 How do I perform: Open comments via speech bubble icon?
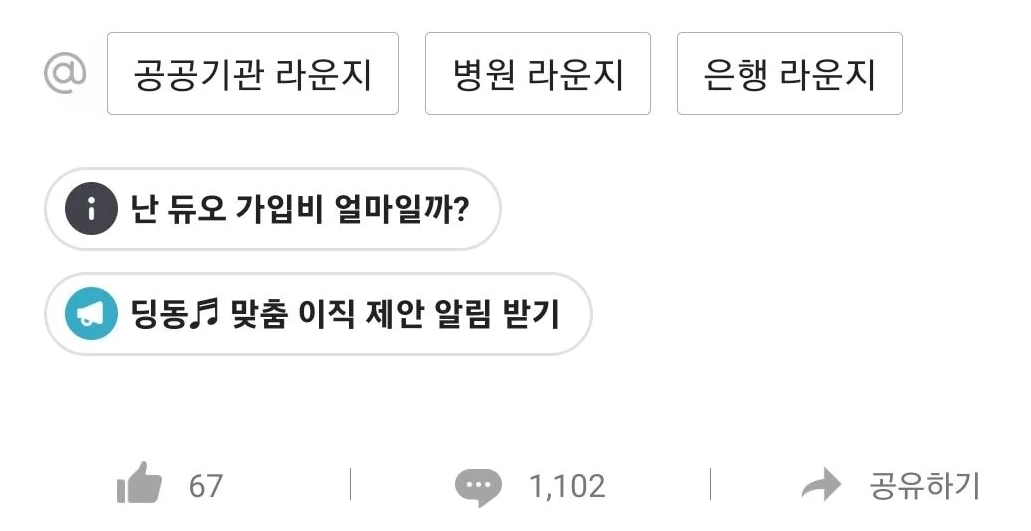(x=478, y=487)
